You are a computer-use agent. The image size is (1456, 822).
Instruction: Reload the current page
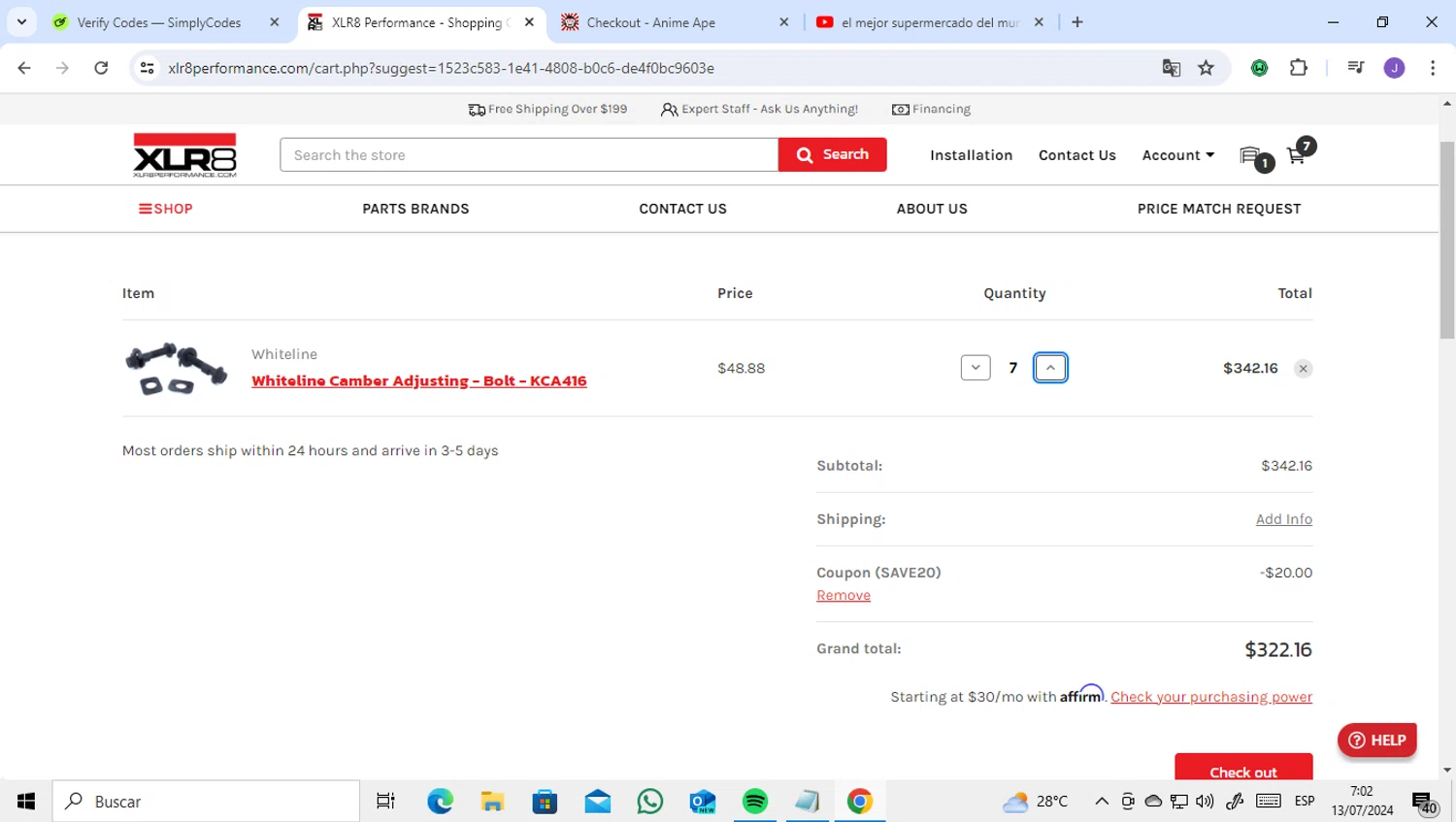pos(101,68)
